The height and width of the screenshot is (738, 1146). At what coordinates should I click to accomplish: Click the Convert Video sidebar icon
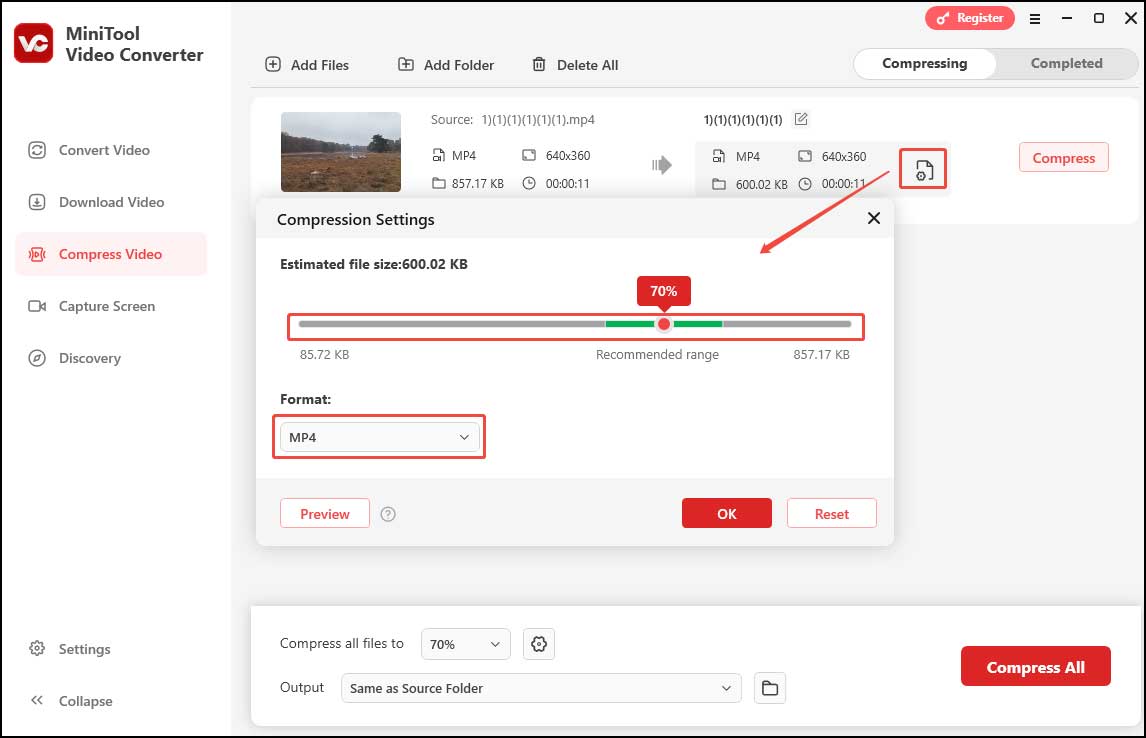click(37, 150)
